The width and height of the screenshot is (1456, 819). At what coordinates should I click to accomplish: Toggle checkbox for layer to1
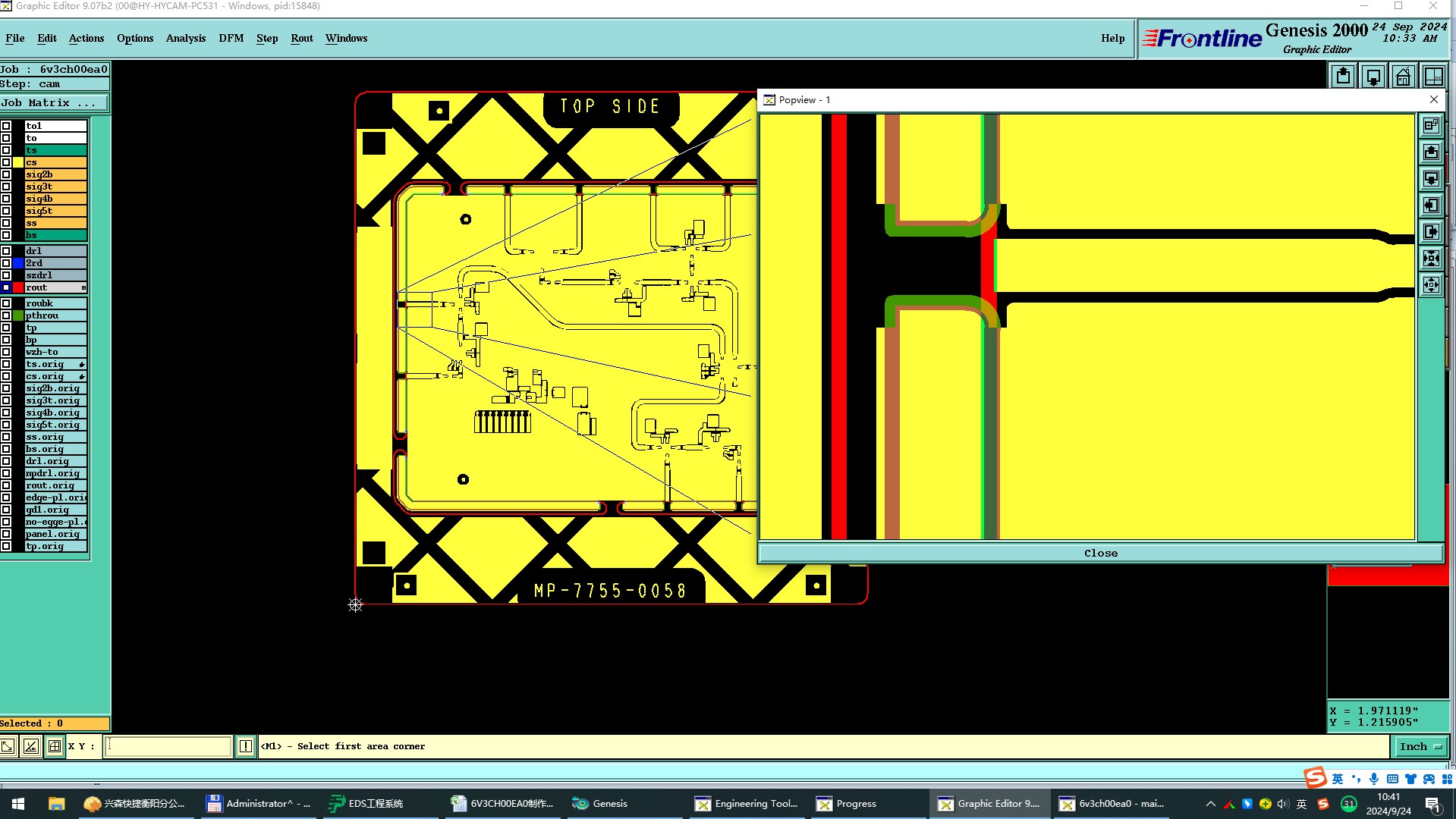pos(6,126)
